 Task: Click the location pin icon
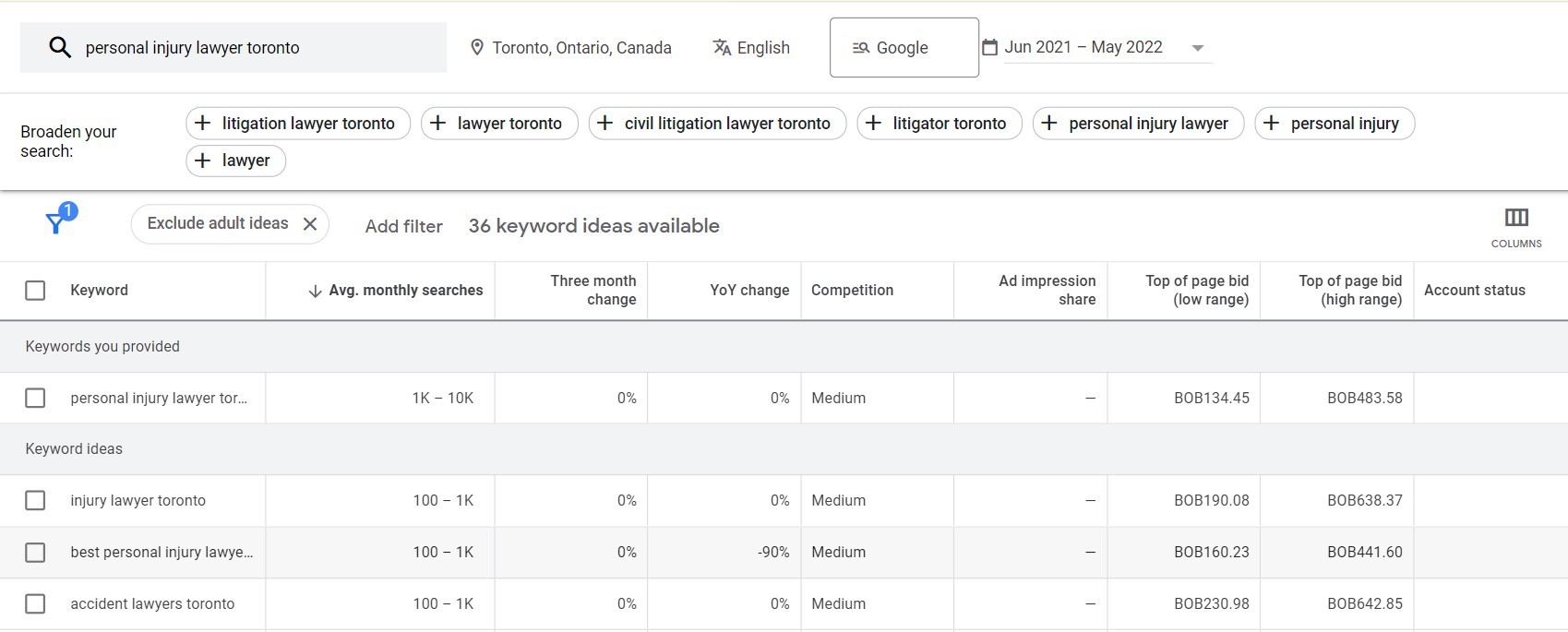pyautogui.click(x=476, y=48)
